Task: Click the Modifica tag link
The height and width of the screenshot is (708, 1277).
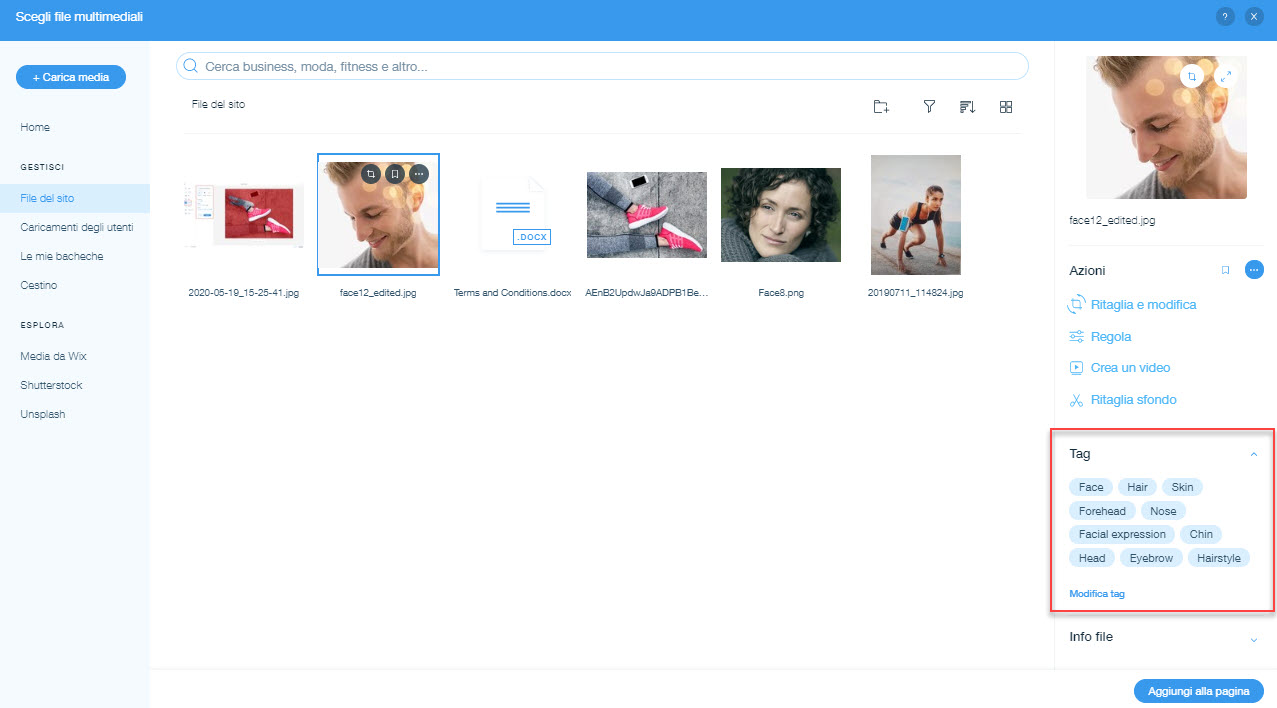Action: (1097, 594)
